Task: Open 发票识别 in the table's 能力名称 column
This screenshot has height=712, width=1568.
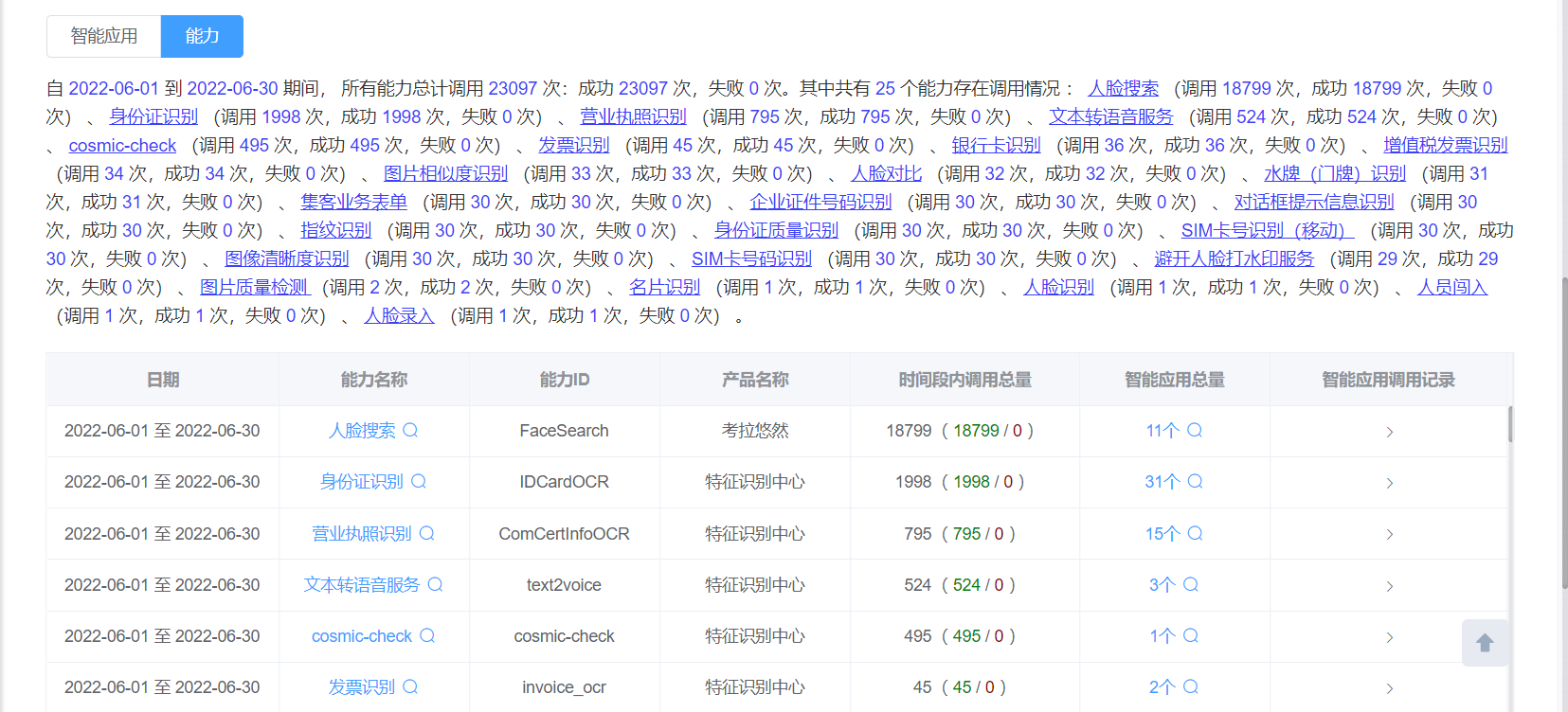Action: tap(362, 686)
